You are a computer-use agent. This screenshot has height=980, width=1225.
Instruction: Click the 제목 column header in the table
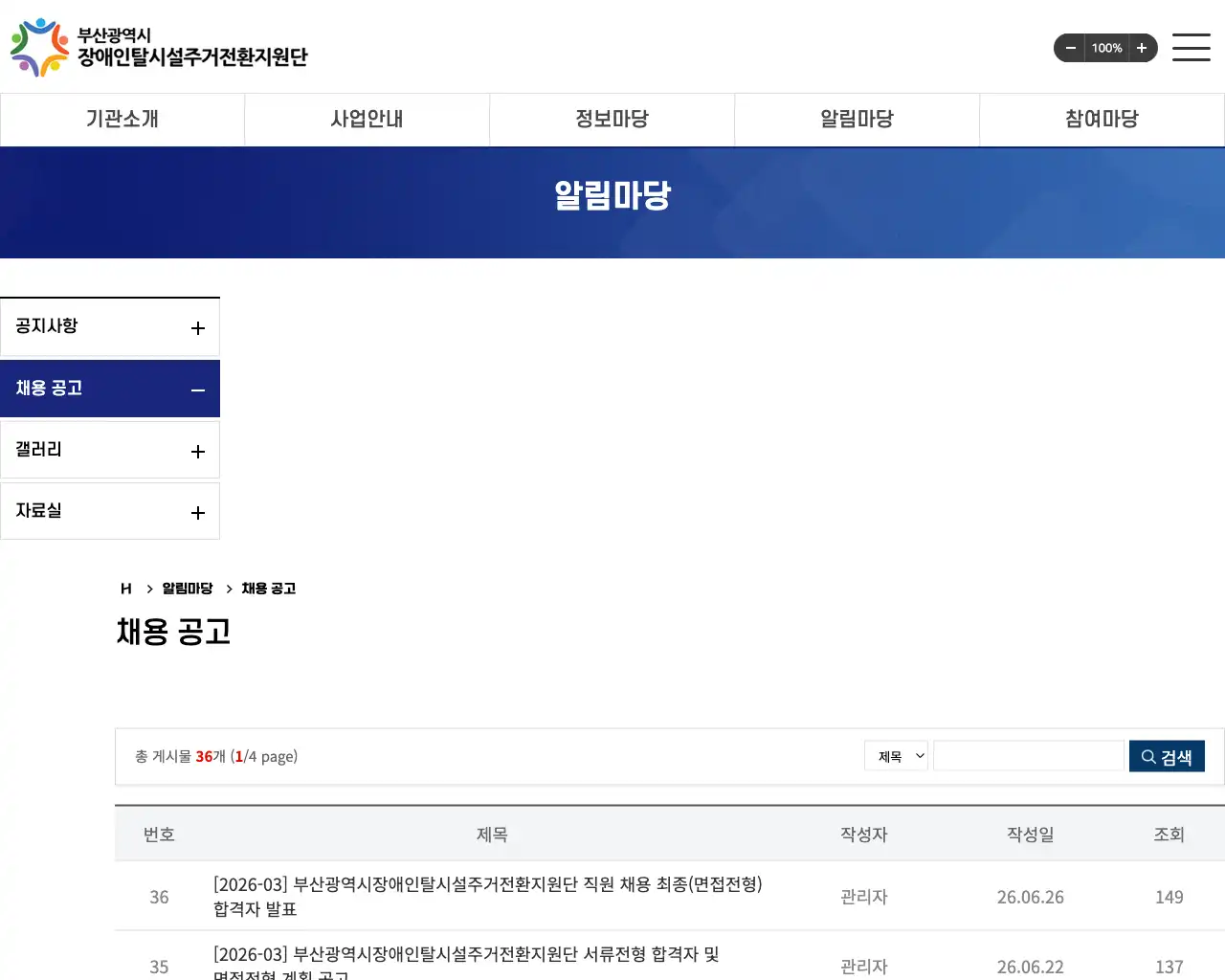pyautogui.click(x=492, y=835)
